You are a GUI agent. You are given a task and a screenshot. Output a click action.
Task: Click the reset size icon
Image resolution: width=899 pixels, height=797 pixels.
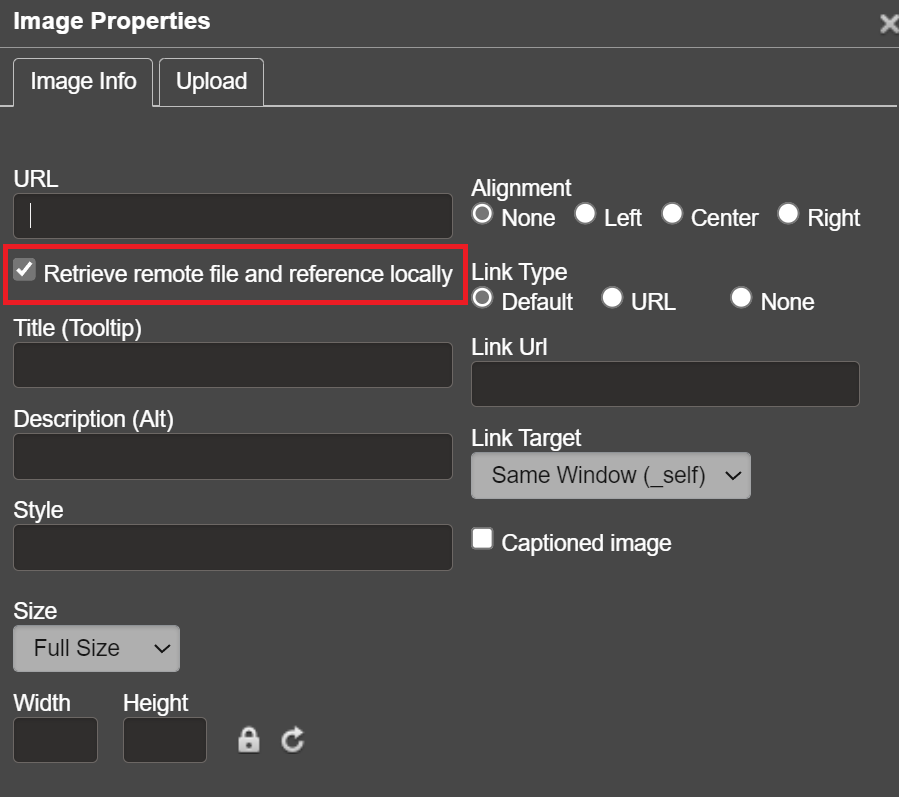click(x=293, y=740)
